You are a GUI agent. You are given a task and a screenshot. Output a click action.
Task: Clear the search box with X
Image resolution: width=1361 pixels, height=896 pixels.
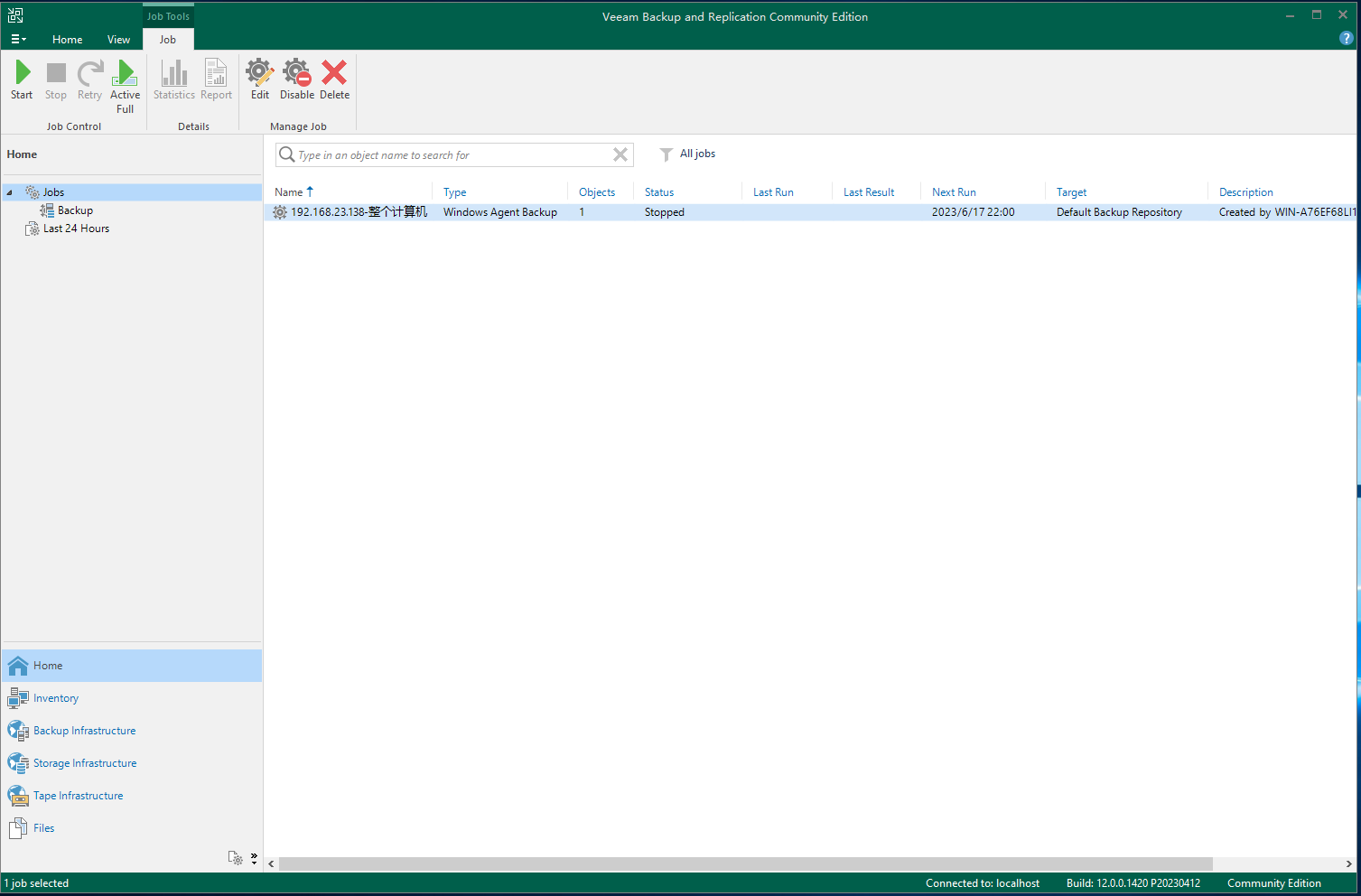coord(620,154)
